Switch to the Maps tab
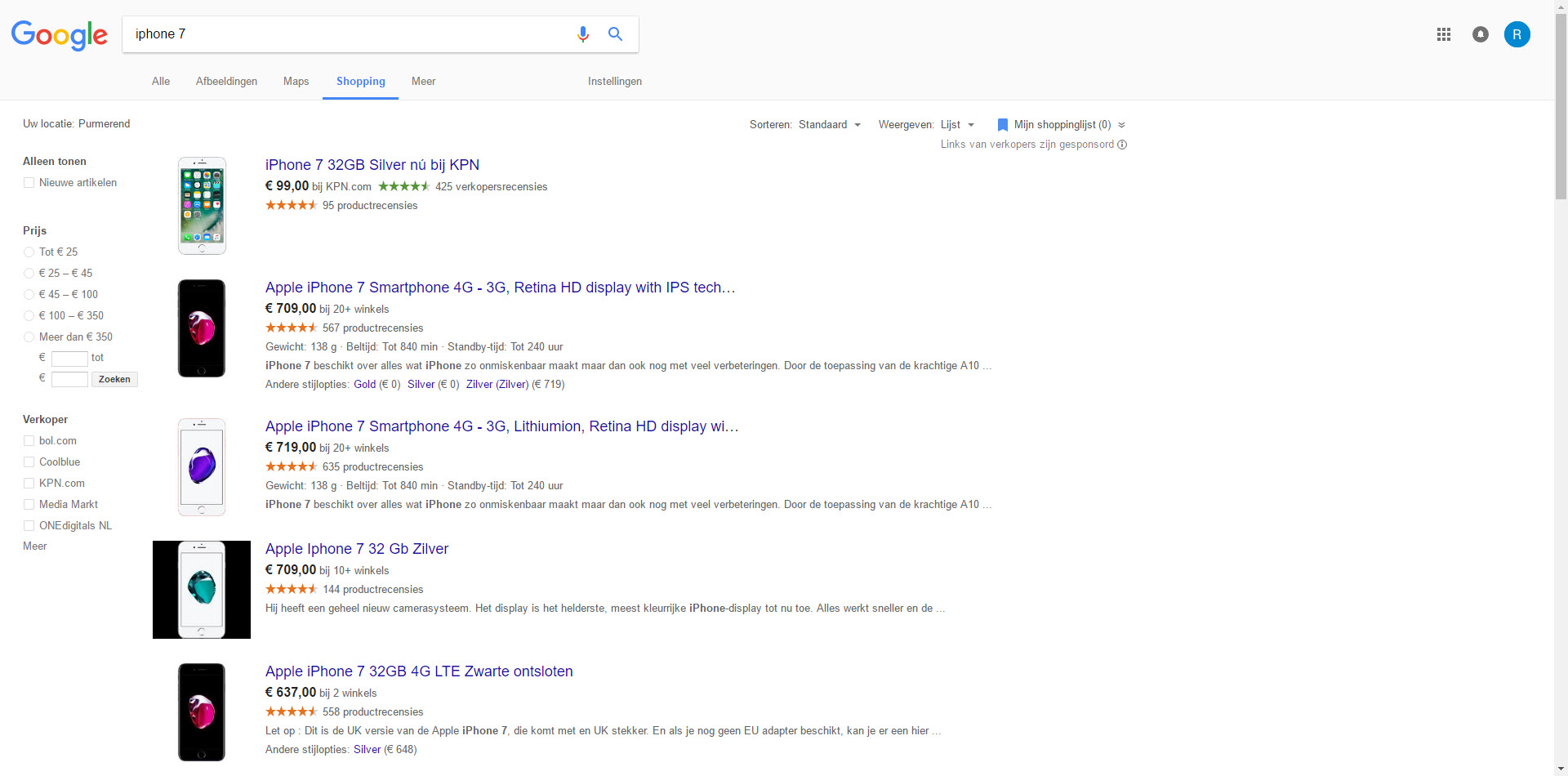The image size is (1568, 776). pyautogui.click(x=296, y=81)
